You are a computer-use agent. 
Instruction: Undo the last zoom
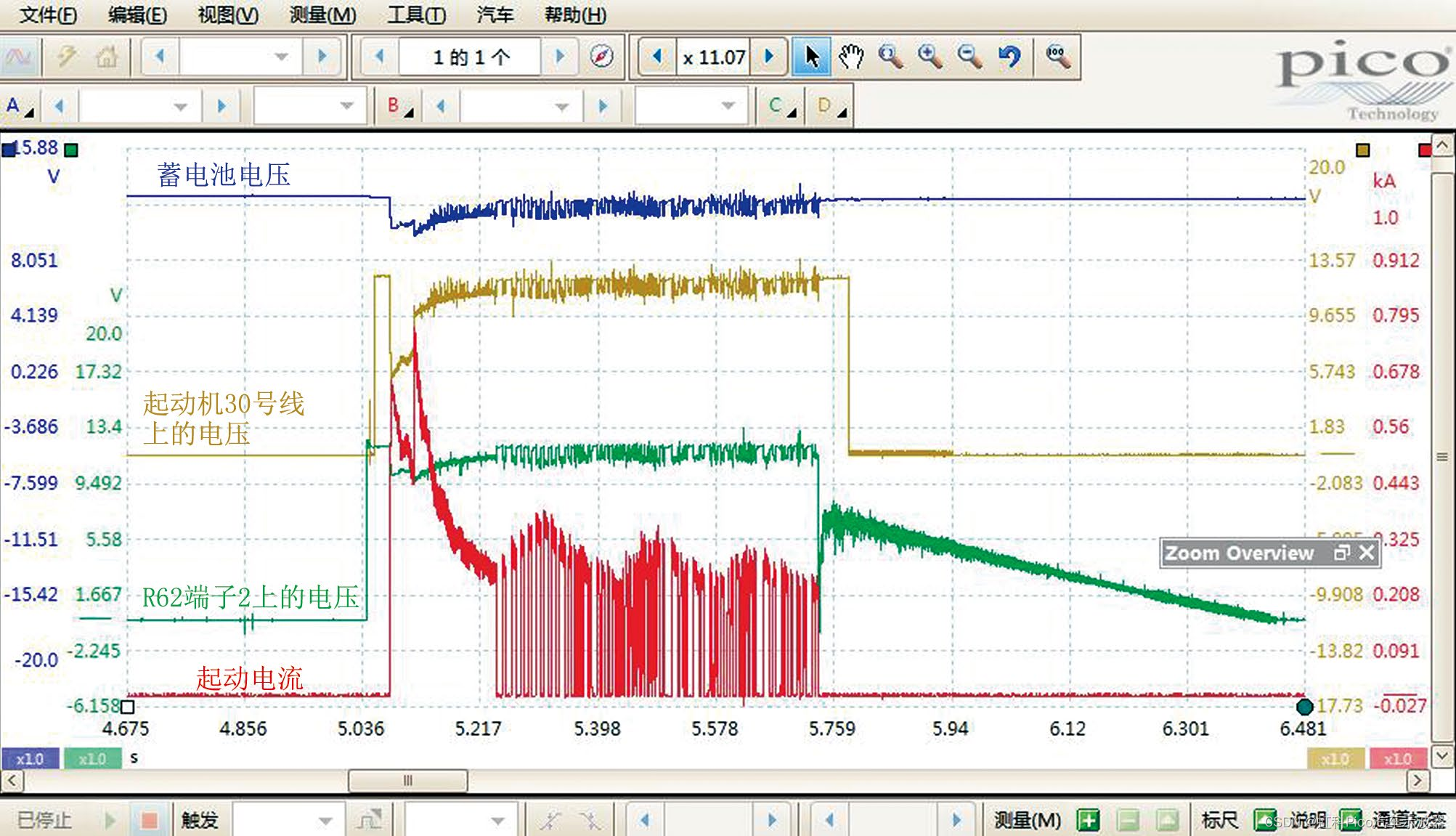1009,57
